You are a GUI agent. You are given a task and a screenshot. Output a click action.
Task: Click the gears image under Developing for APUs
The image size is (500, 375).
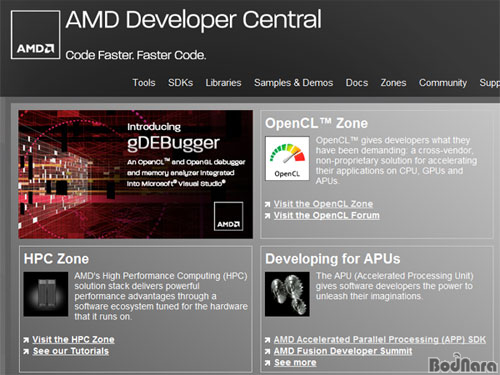coord(287,294)
